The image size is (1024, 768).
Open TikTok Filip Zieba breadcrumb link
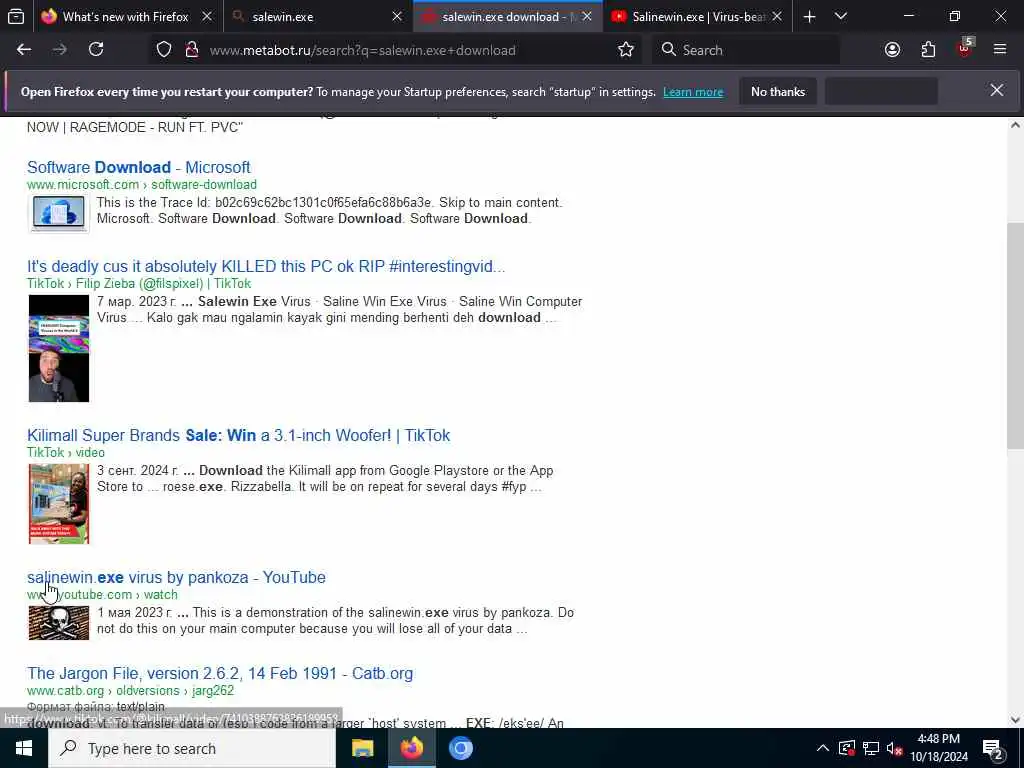pyautogui.click(x=139, y=283)
